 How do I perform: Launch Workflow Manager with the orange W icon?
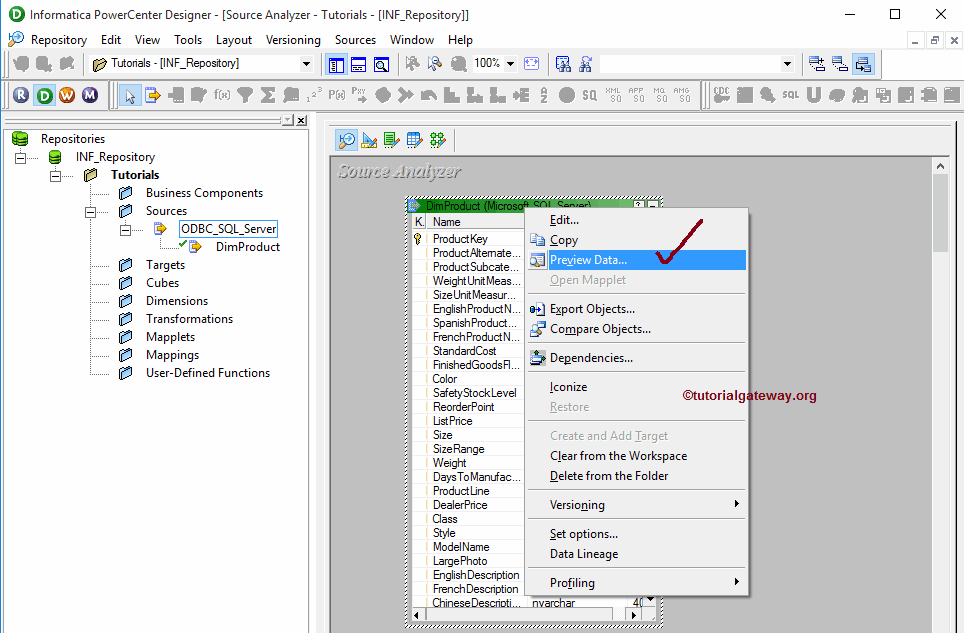tap(67, 95)
